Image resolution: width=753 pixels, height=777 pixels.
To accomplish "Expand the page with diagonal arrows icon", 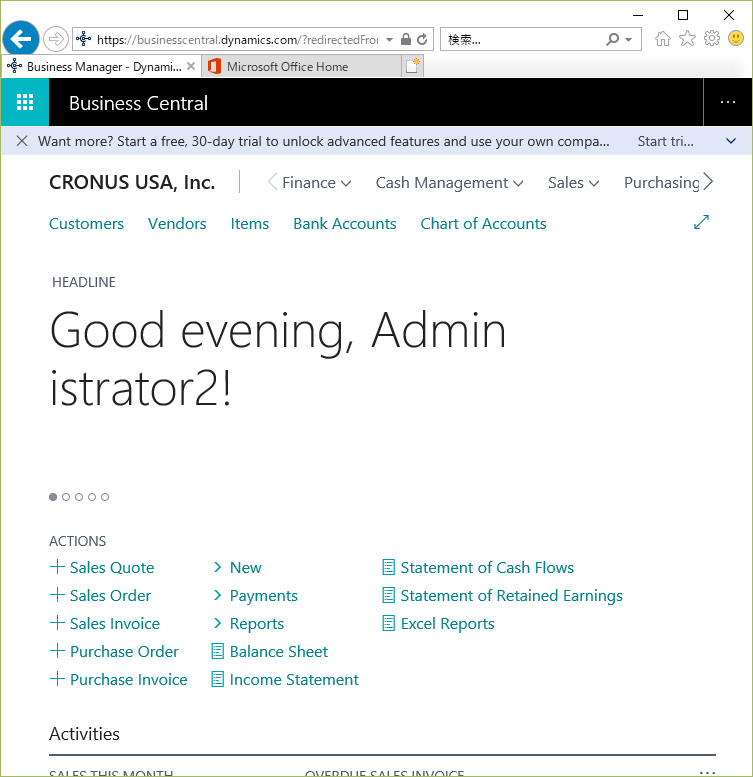I will (701, 222).
